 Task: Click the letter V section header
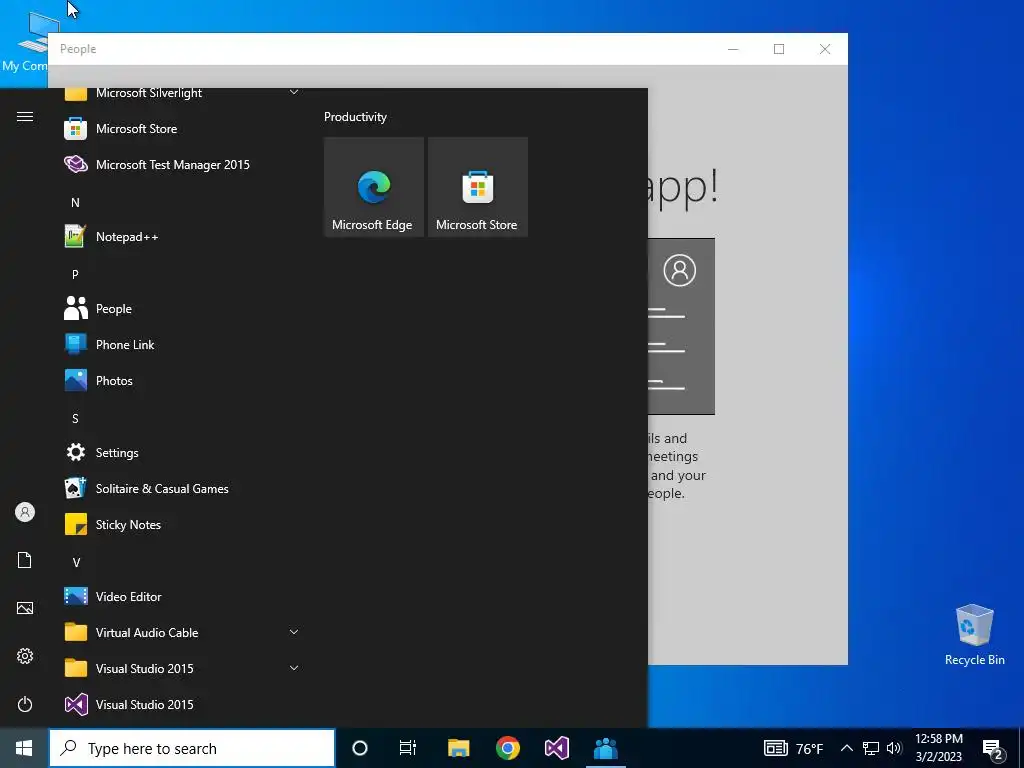point(76,562)
